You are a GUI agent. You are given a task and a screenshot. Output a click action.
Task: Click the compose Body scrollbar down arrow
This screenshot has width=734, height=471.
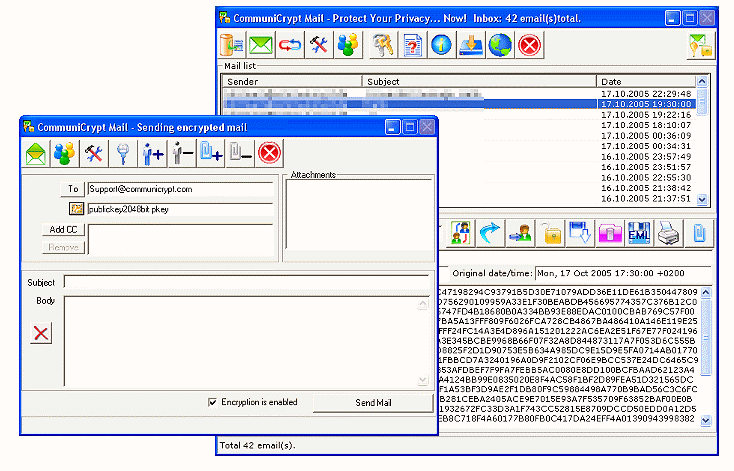point(422,380)
